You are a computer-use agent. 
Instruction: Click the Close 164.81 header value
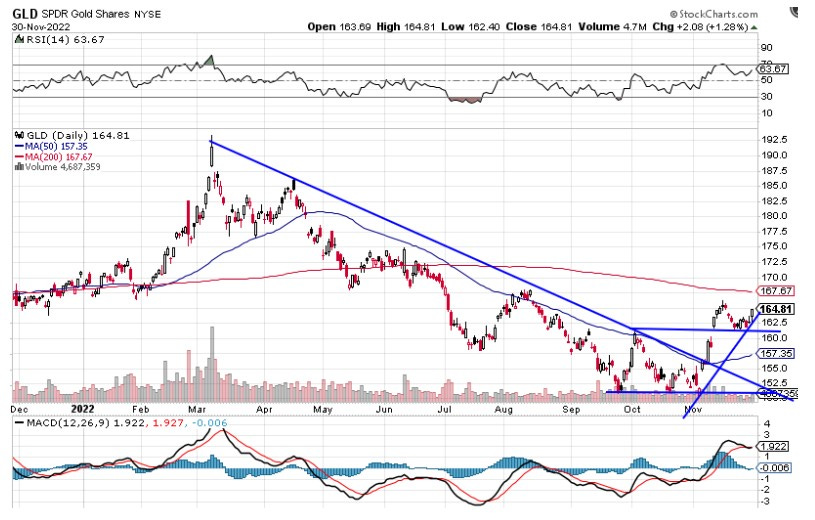pos(539,27)
